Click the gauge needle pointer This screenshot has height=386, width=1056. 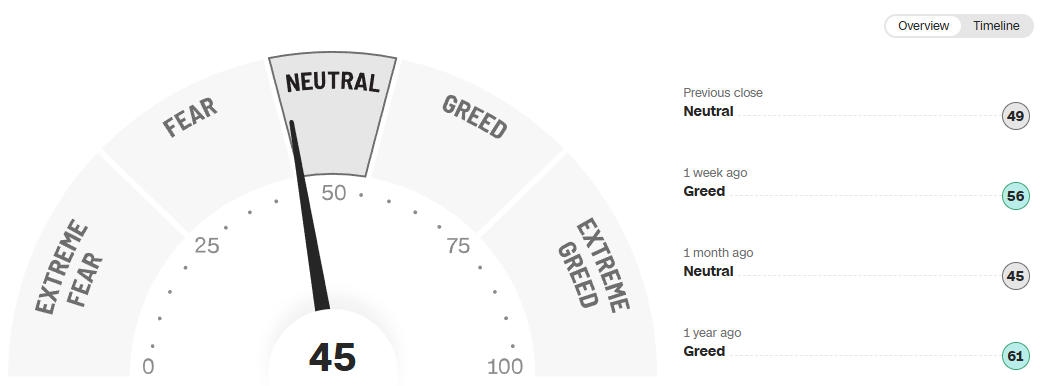tap(308, 216)
